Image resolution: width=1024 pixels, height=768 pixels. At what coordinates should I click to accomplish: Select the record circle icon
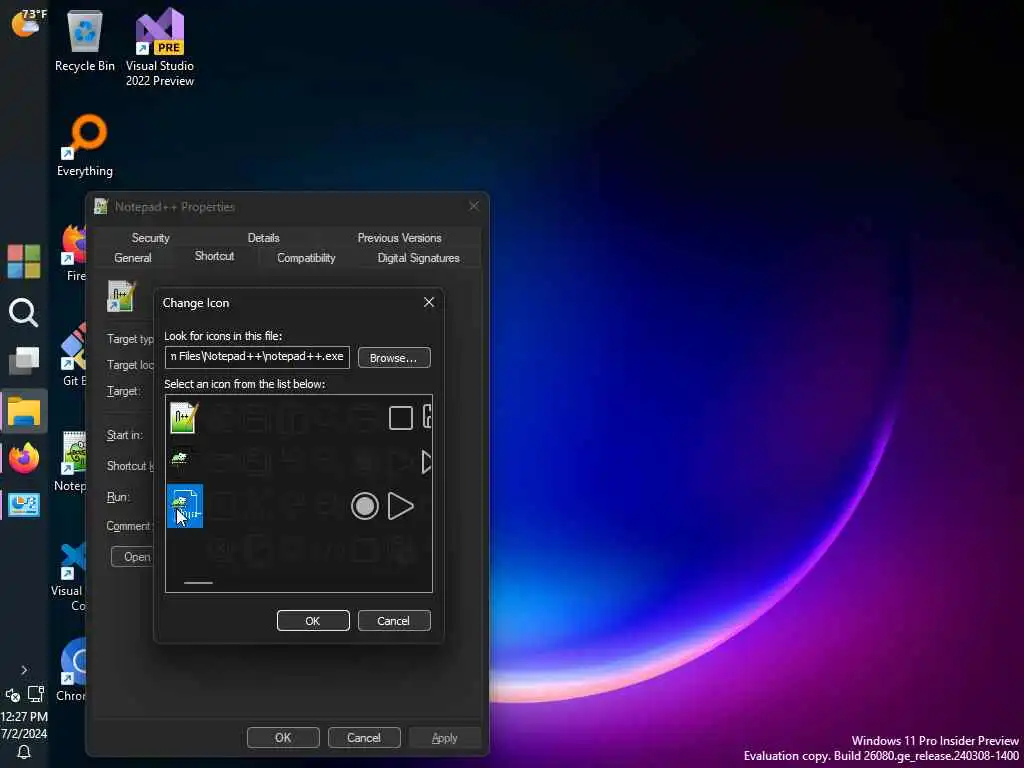point(364,506)
